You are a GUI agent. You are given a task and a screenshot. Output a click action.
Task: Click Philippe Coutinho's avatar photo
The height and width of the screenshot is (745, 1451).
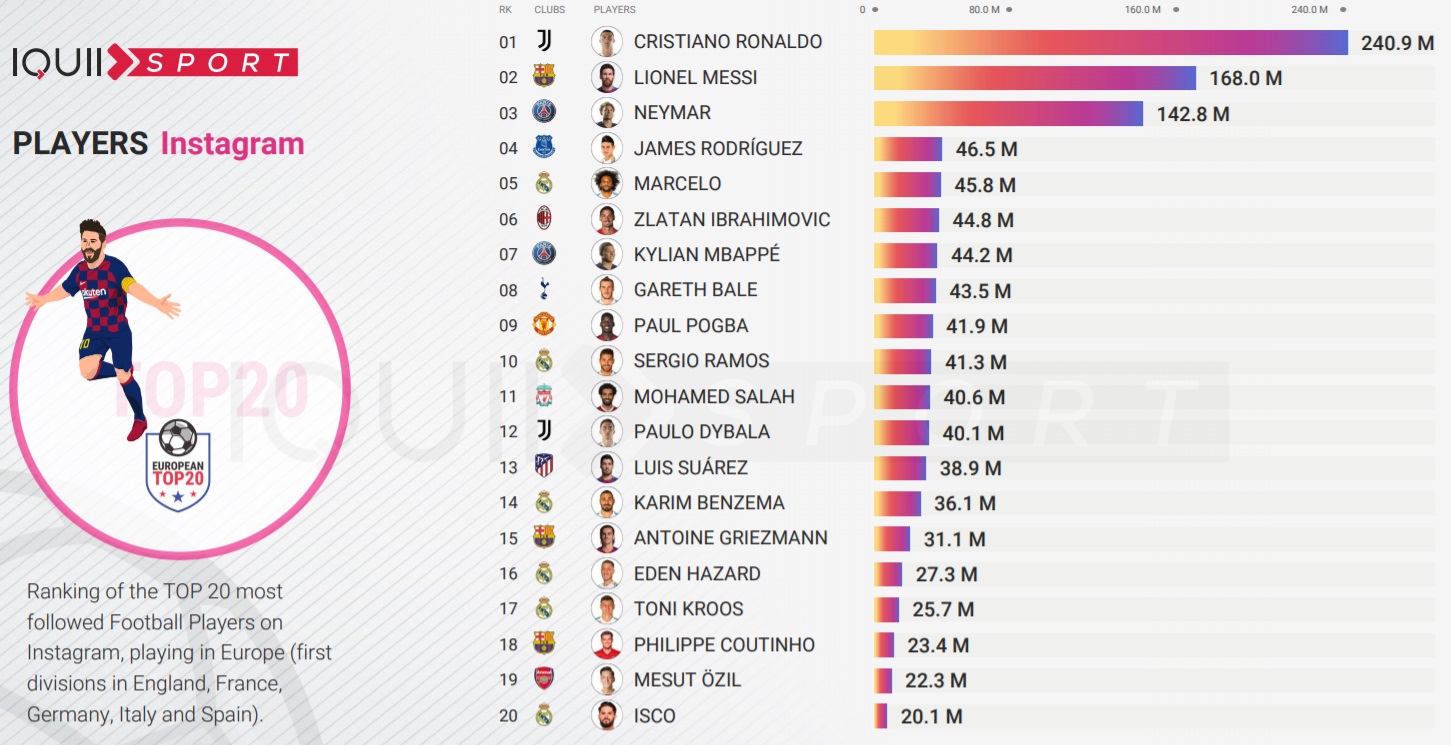click(x=607, y=644)
